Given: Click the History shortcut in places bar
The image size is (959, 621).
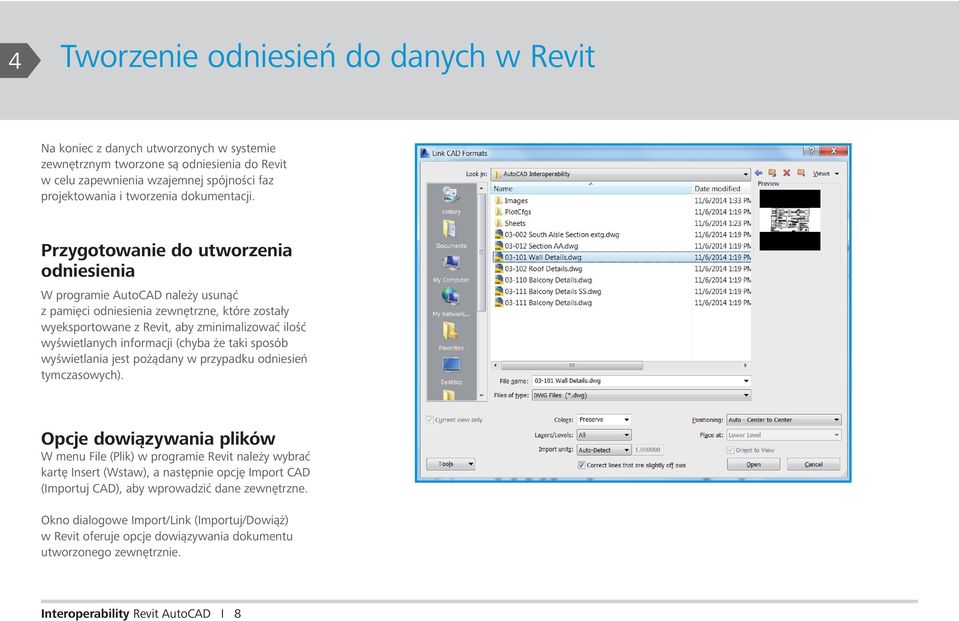Looking at the screenshot, I should pos(451,200).
